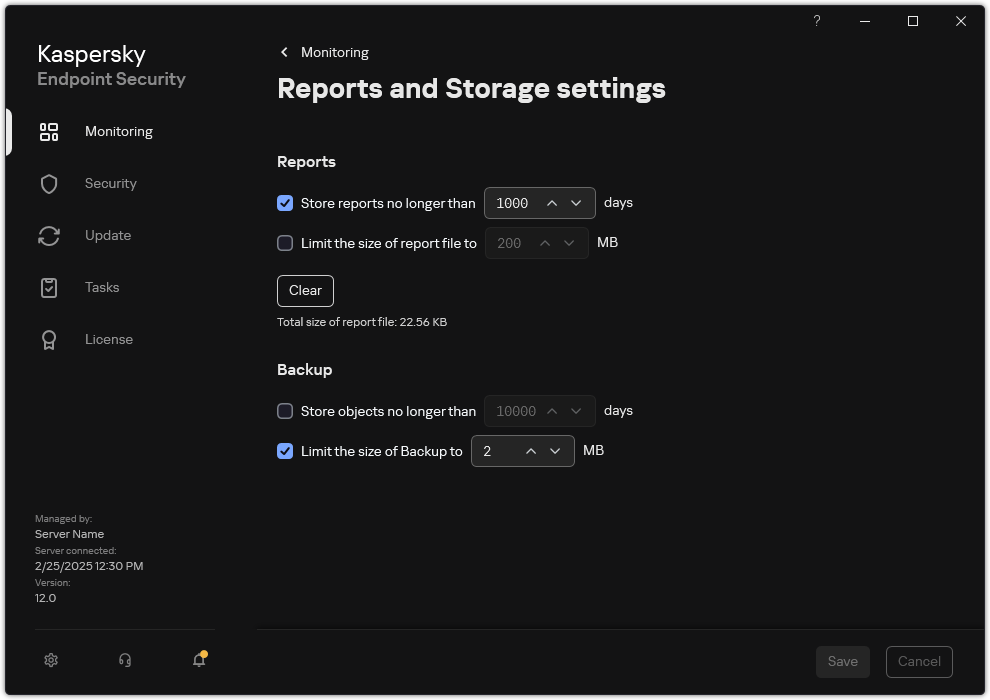Decrease Backup size limit with down arrow

[x=555, y=451]
